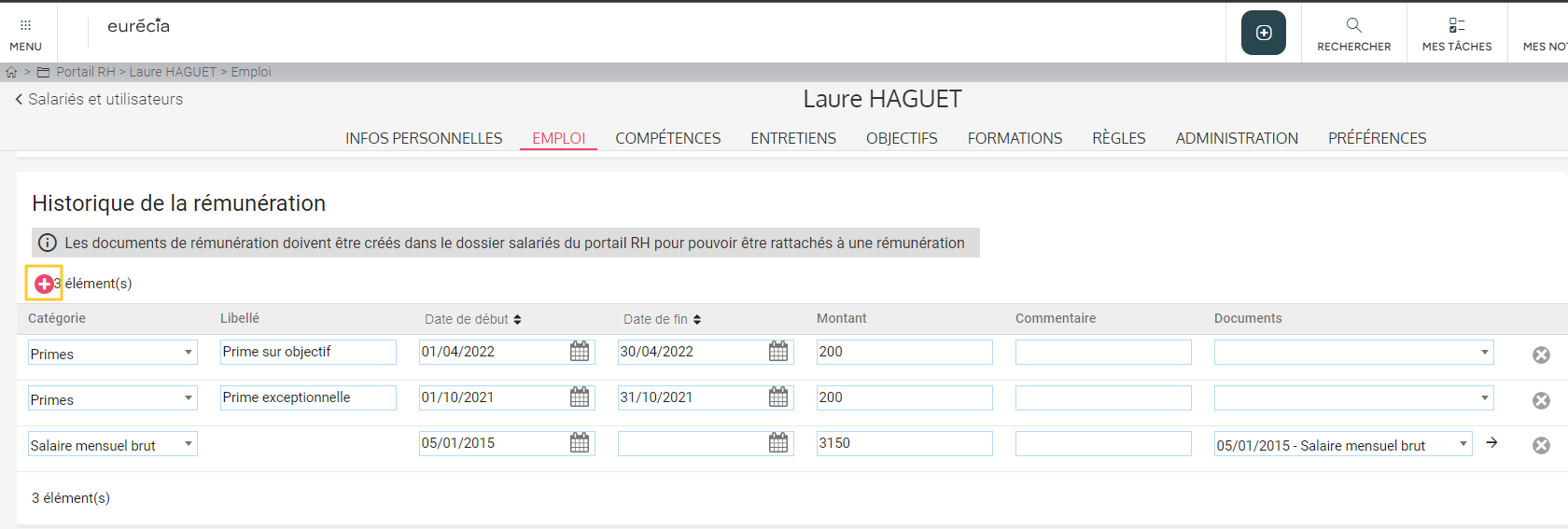Delete the Prime sur objectif row
Image resolution: width=1568 pixels, height=529 pixels.
click(1541, 355)
